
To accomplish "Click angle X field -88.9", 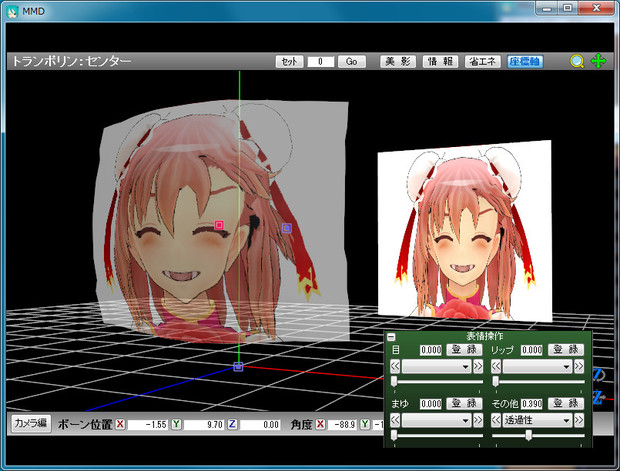I will coord(342,424).
